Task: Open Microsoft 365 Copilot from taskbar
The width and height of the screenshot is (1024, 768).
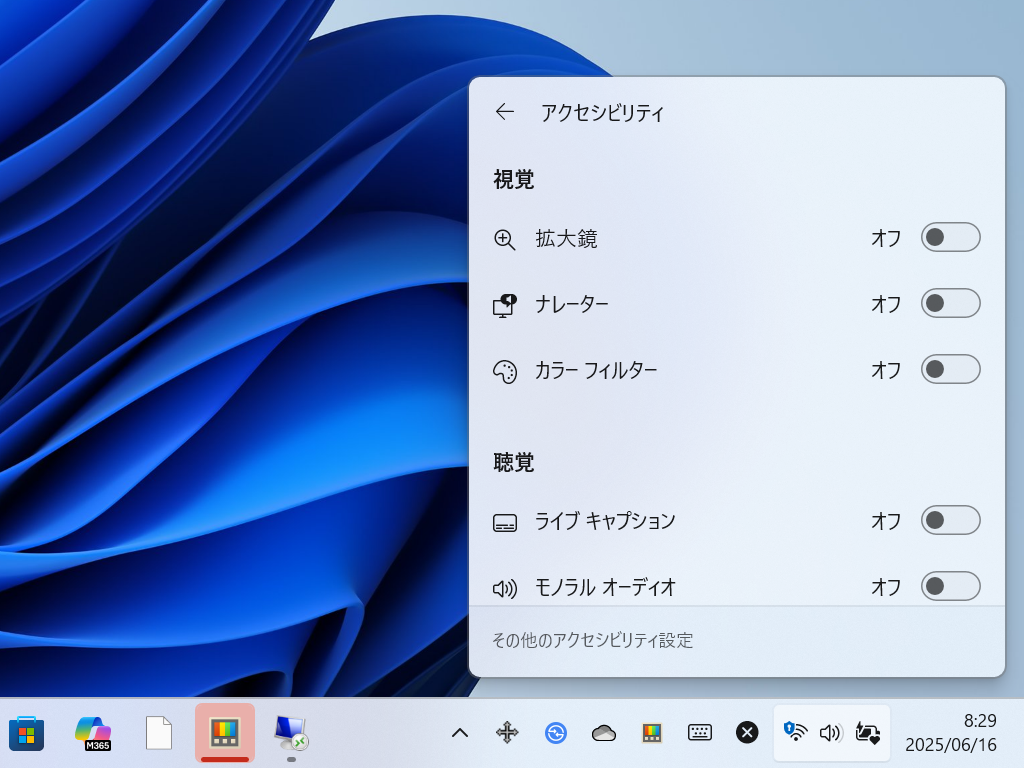Action: (92, 733)
